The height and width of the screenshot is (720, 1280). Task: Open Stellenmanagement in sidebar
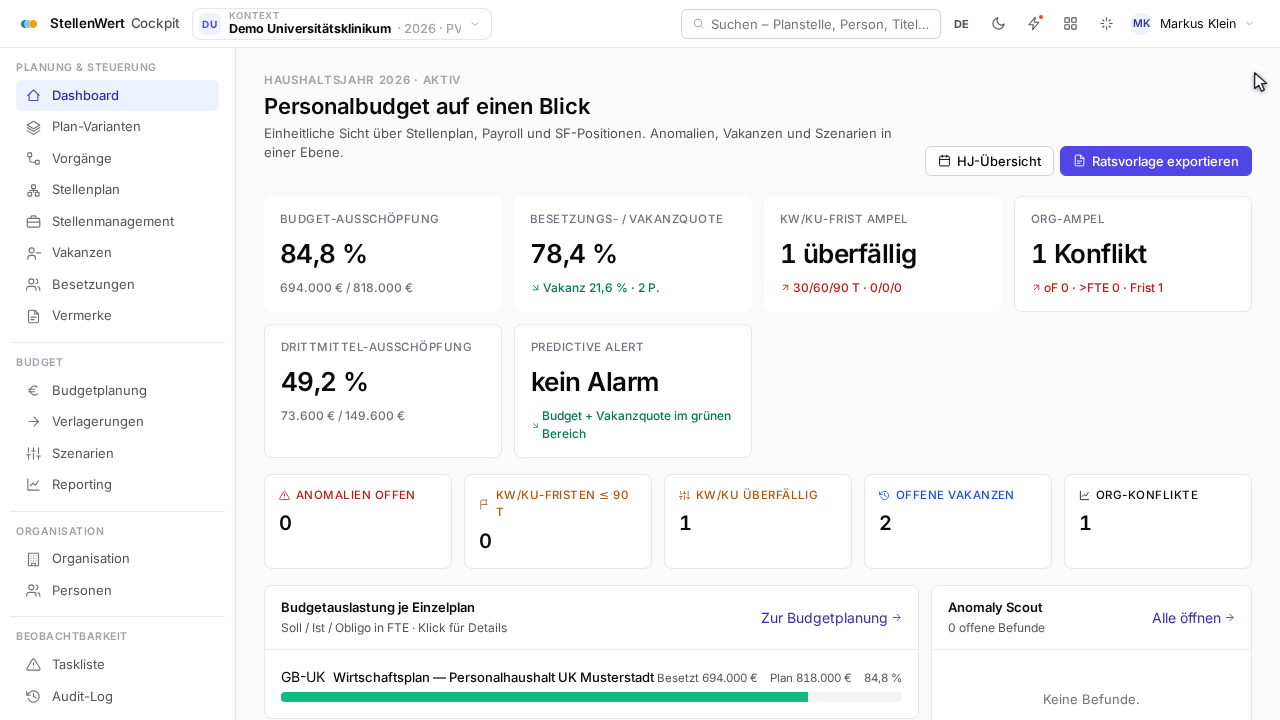[117, 221]
